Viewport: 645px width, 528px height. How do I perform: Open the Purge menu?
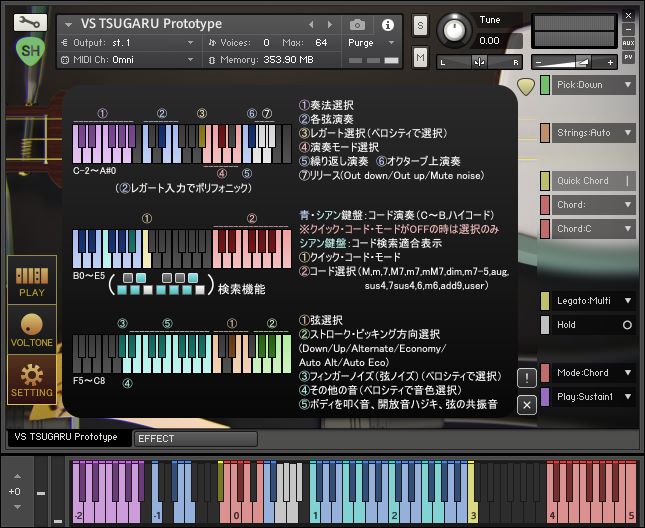coord(371,43)
